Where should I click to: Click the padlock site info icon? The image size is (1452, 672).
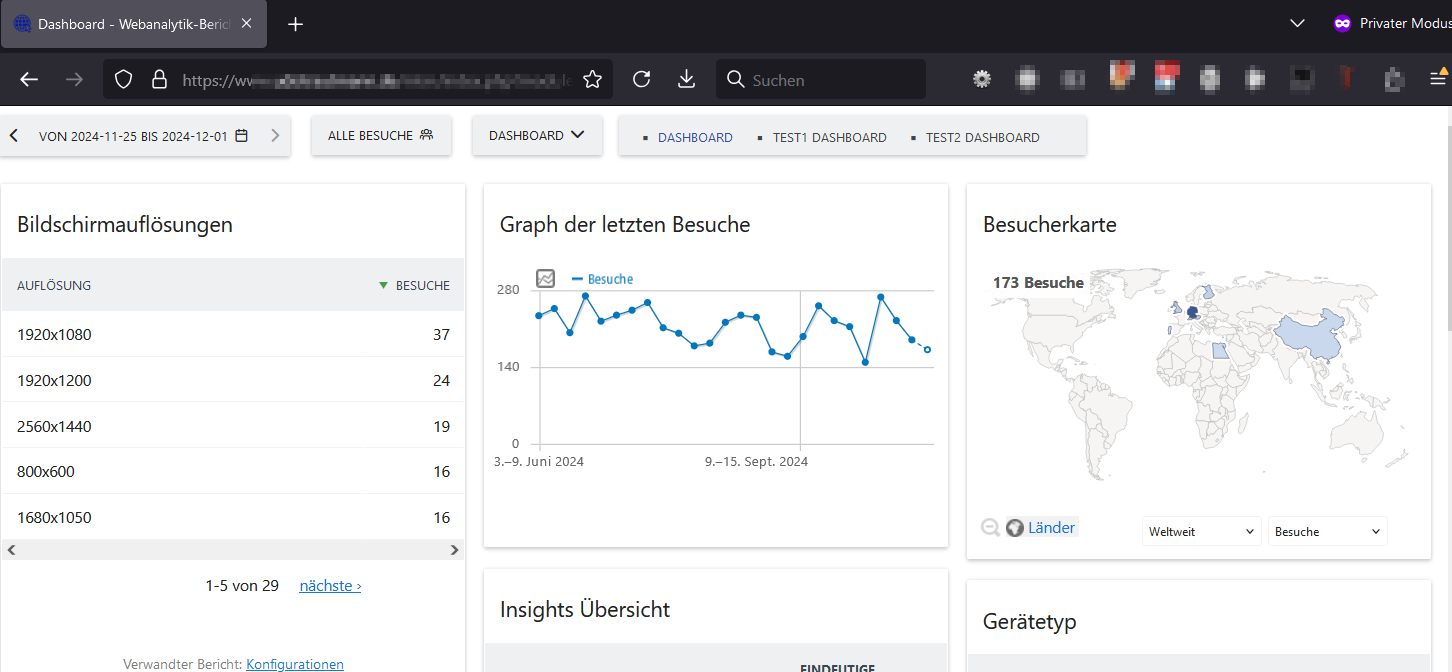pos(158,80)
